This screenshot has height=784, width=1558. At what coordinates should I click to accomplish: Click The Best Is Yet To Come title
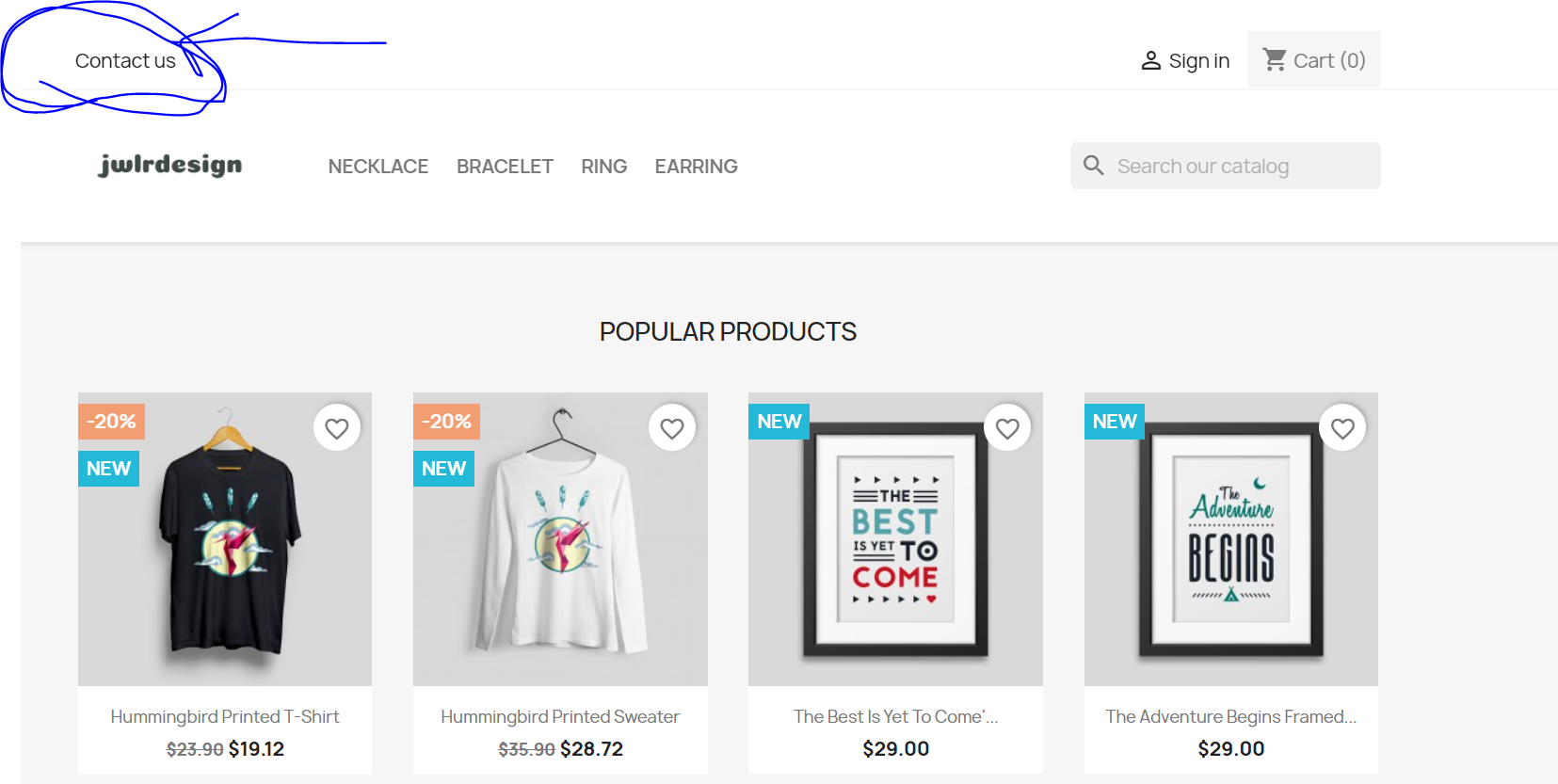pyautogui.click(x=895, y=716)
